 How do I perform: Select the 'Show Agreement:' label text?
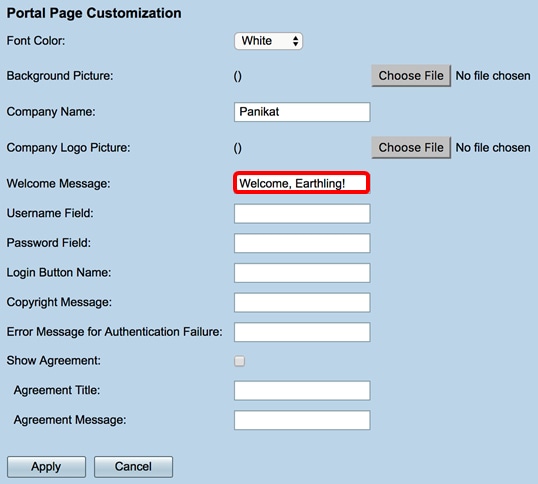(54, 361)
